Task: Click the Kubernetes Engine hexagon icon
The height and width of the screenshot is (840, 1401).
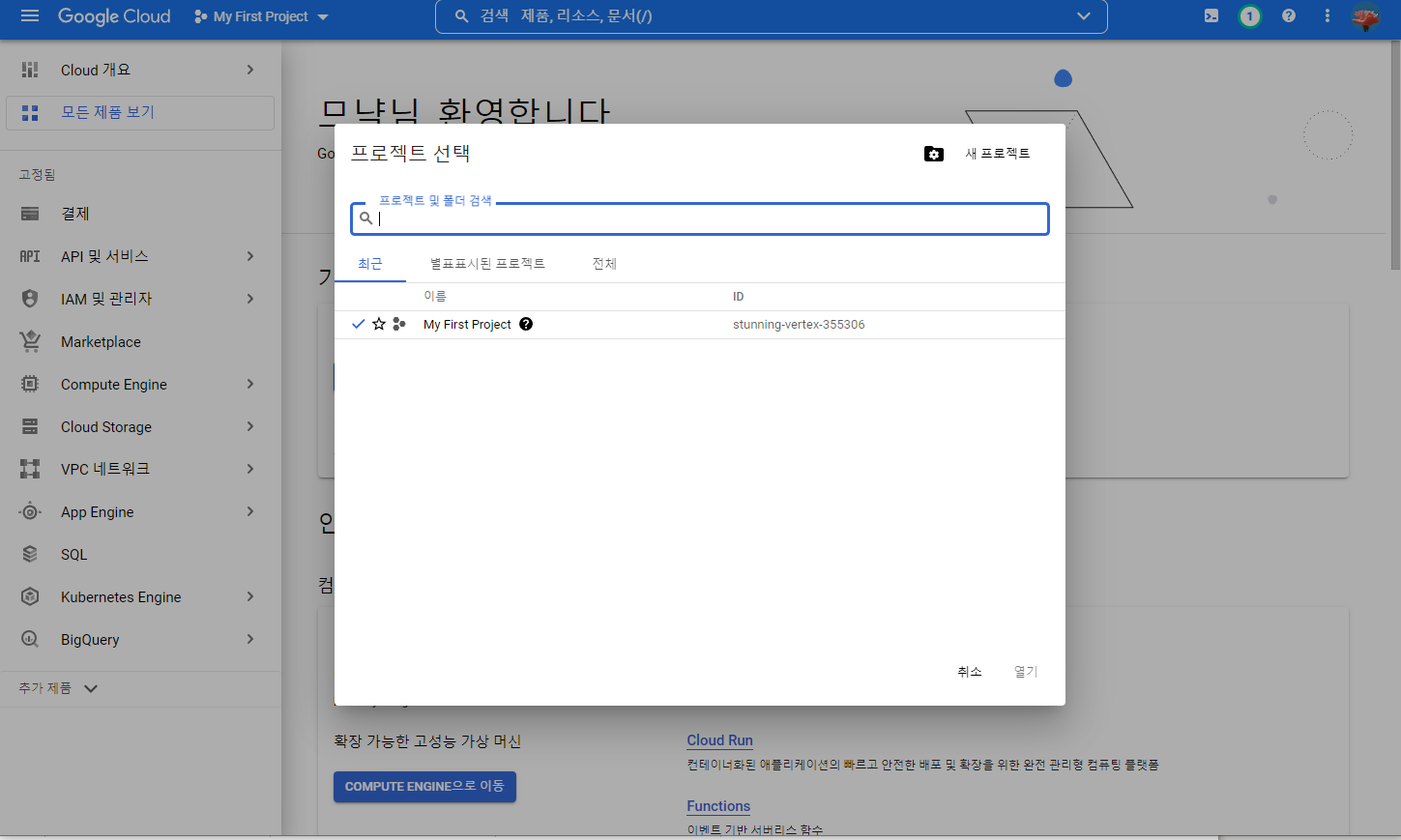Action: pyautogui.click(x=30, y=596)
